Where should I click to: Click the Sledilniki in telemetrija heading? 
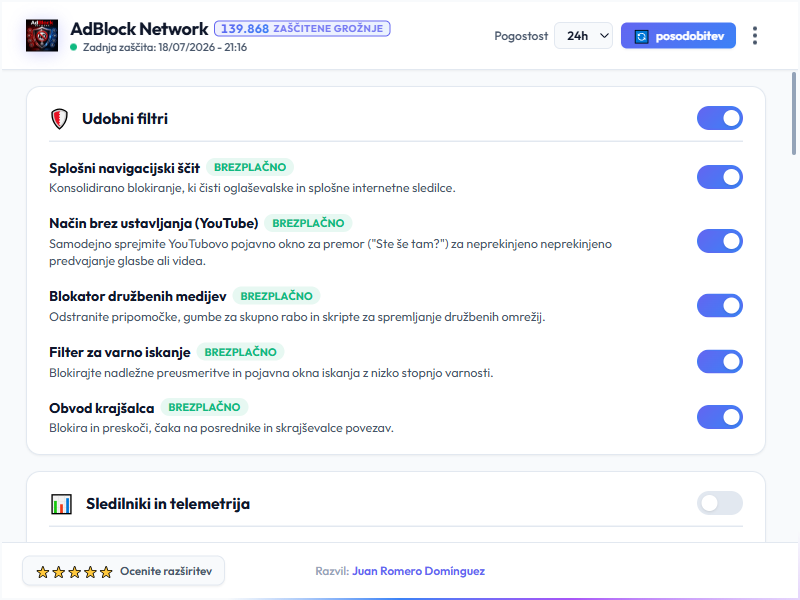pos(168,504)
